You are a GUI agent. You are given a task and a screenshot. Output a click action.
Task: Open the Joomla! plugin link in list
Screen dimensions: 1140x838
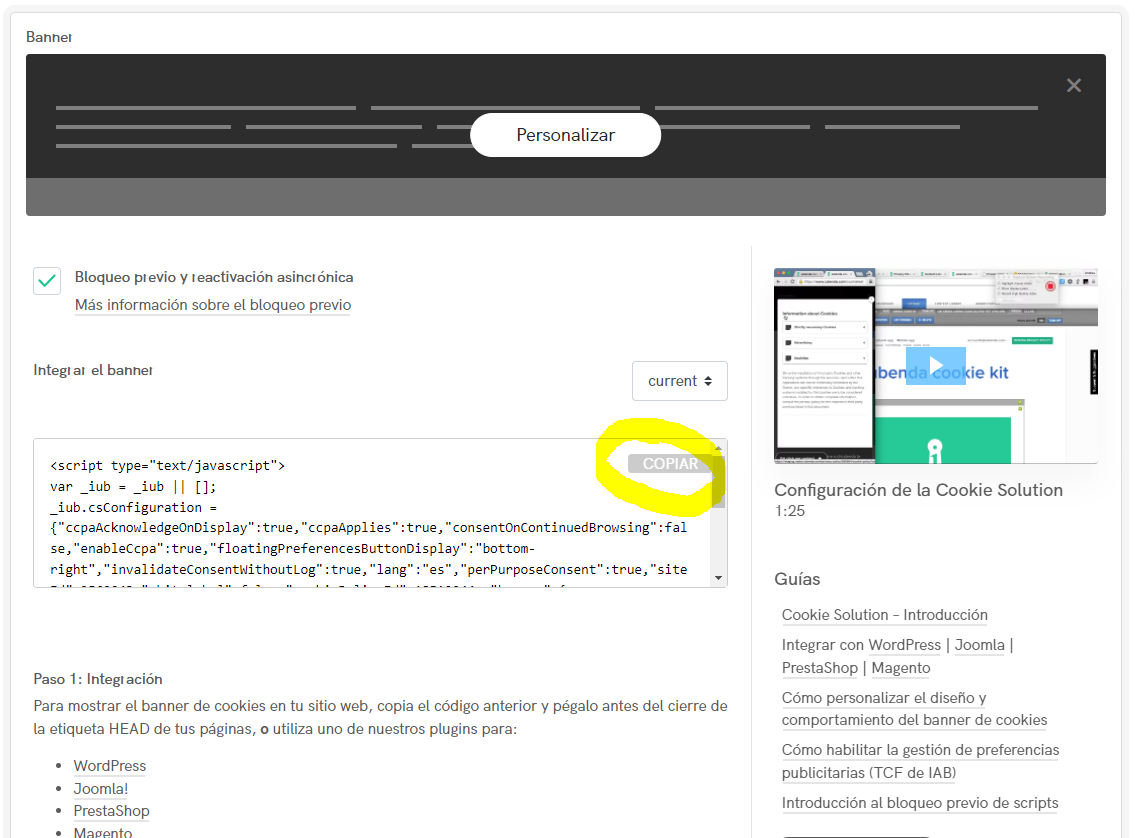(100, 789)
